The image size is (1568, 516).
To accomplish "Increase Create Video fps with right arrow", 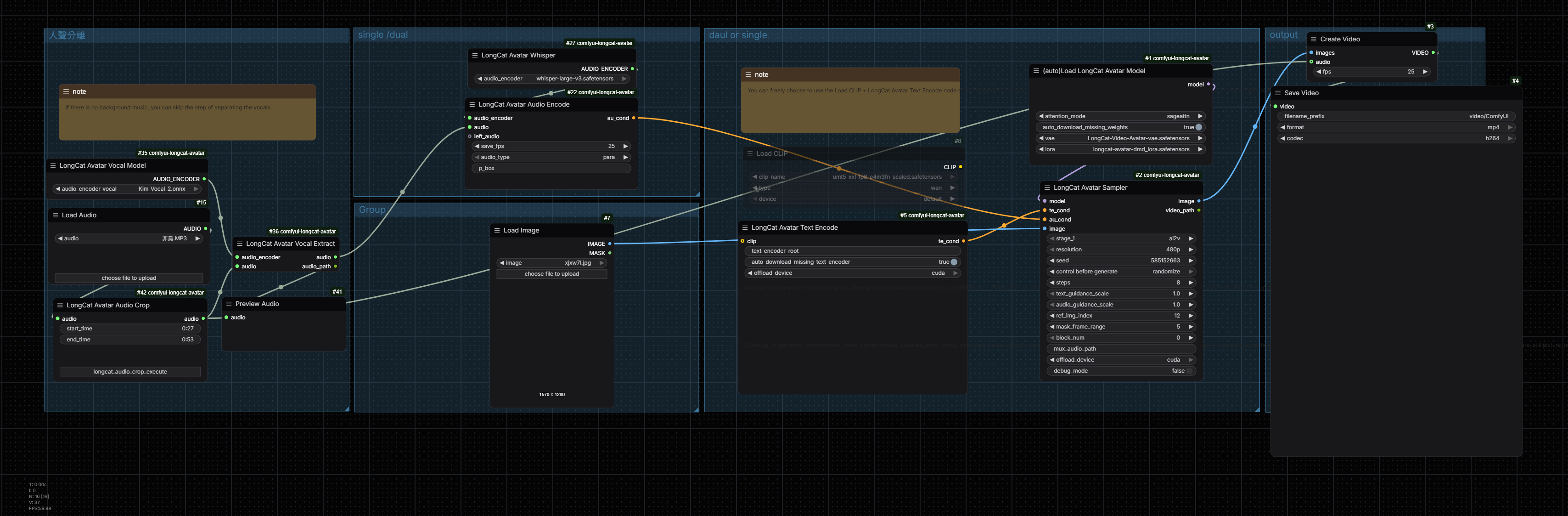I will pyautogui.click(x=1425, y=72).
